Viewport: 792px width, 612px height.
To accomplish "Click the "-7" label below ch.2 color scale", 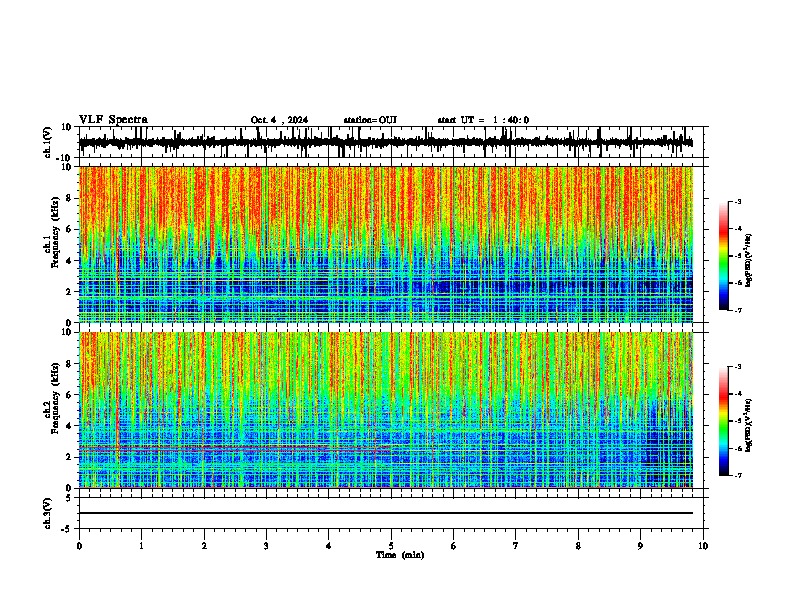I will click(x=737, y=475).
